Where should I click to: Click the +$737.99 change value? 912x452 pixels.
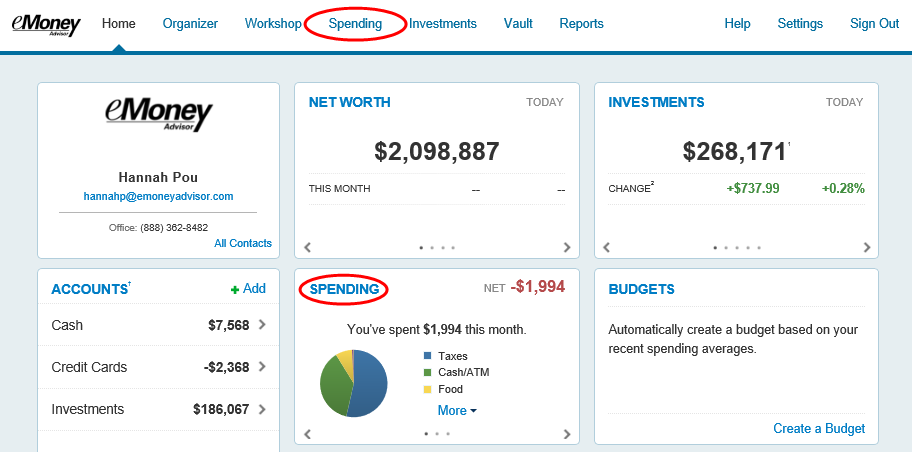pos(753,188)
